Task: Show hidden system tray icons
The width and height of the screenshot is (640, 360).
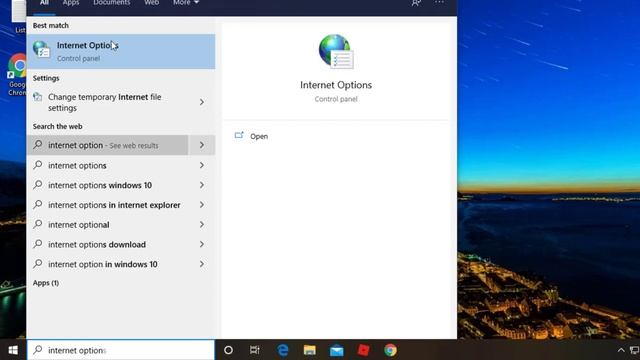Action: tap(621, 350)
